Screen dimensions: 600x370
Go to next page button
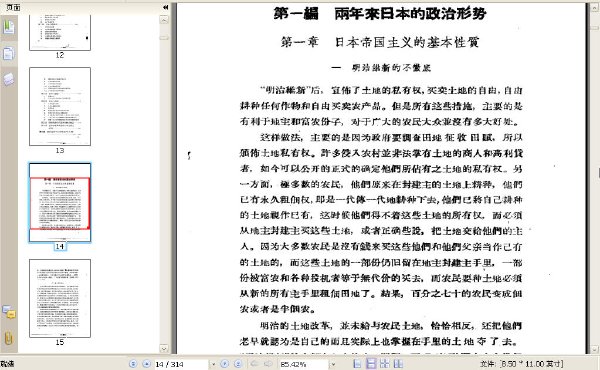tap(225, 364)
